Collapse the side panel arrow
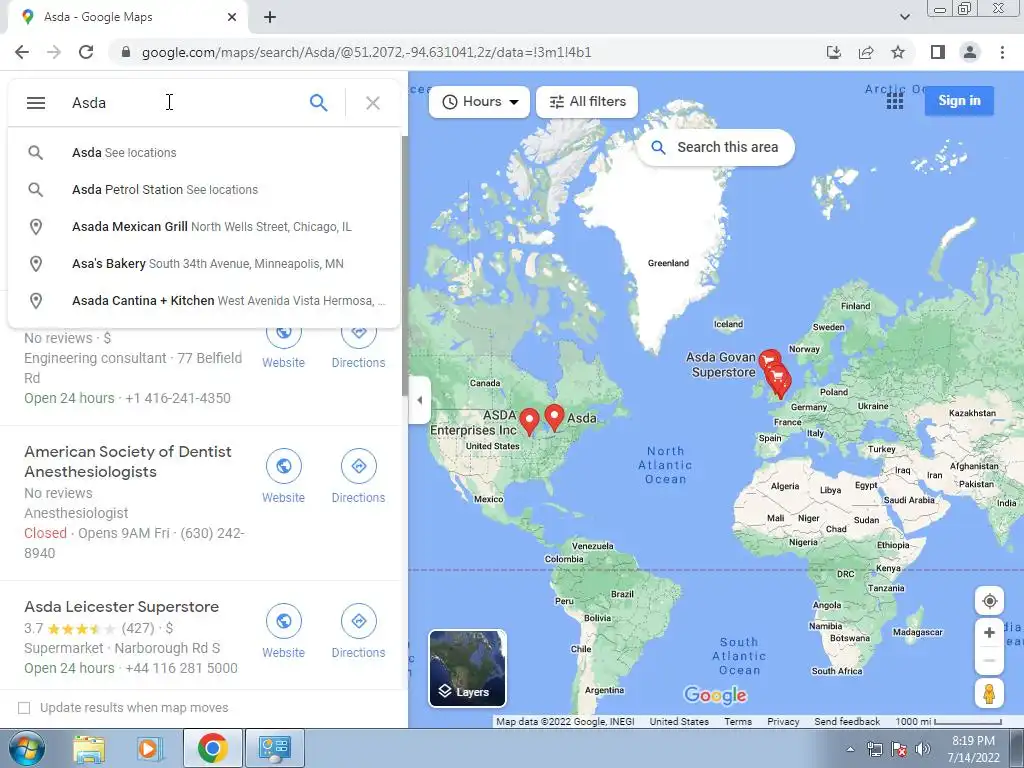Image resolution: width=1024 pixels, height=768 pixels. pyautogui.click(x=420, y=400)
